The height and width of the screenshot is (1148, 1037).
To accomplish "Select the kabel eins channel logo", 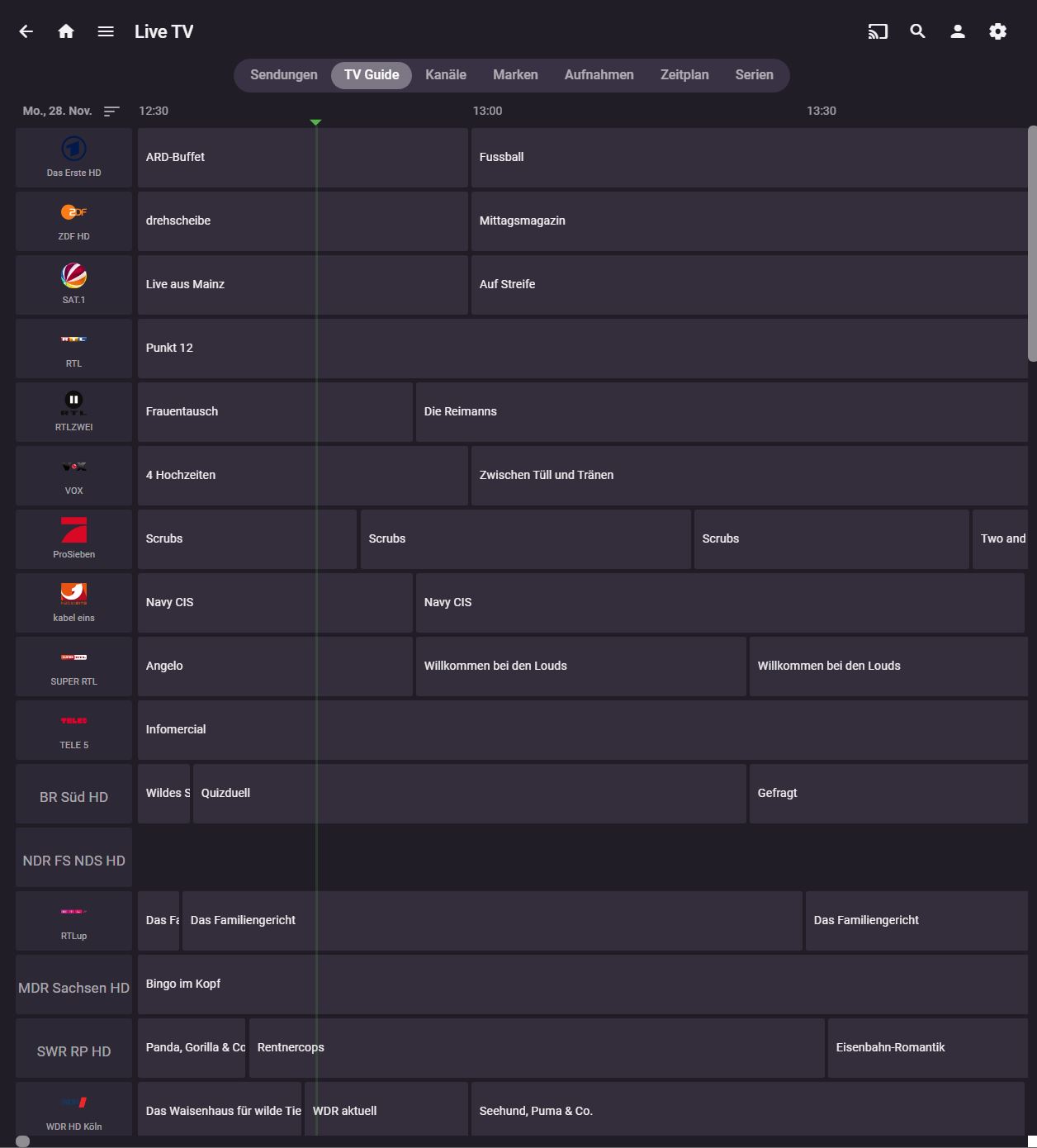I will tap(74, 594).
